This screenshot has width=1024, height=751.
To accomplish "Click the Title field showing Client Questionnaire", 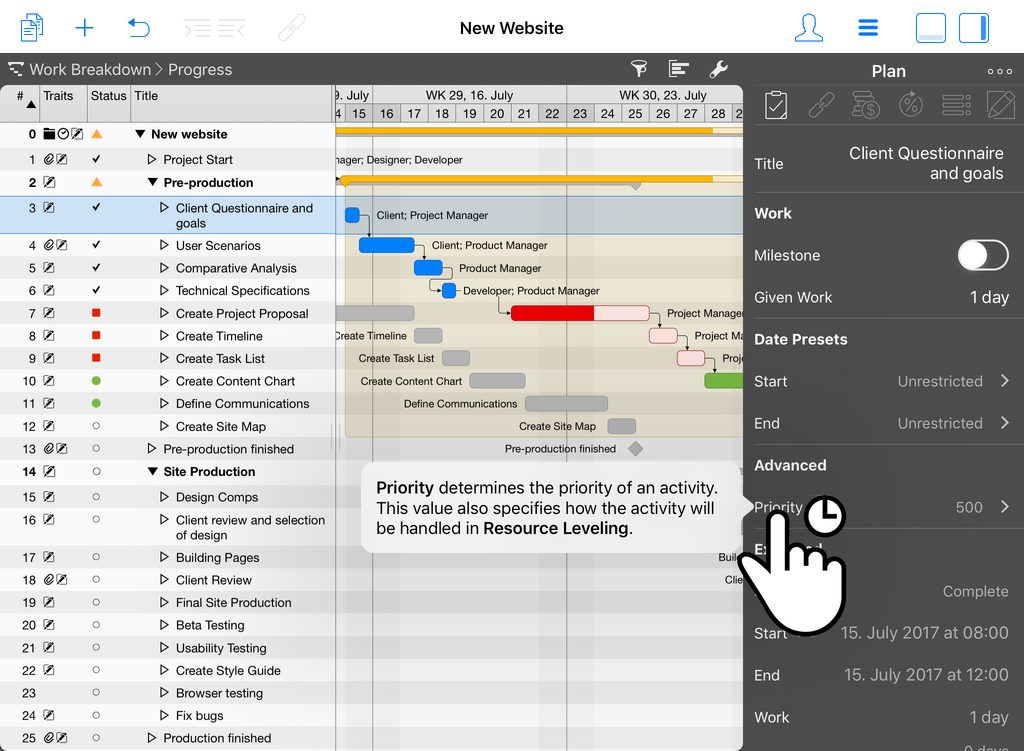I will [926, 162].
